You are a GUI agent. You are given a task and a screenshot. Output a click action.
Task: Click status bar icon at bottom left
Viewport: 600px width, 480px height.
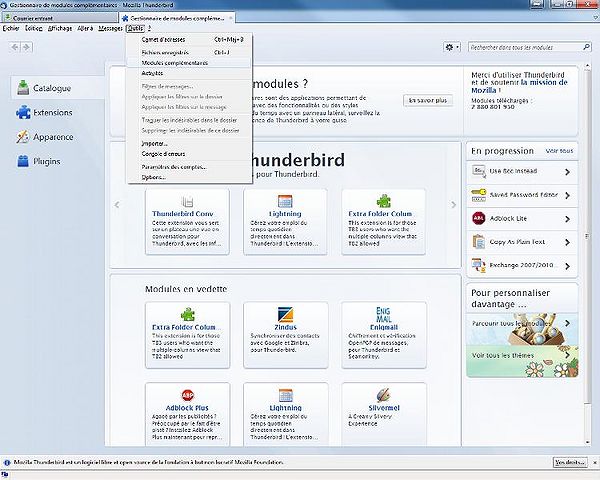point(5,475)
